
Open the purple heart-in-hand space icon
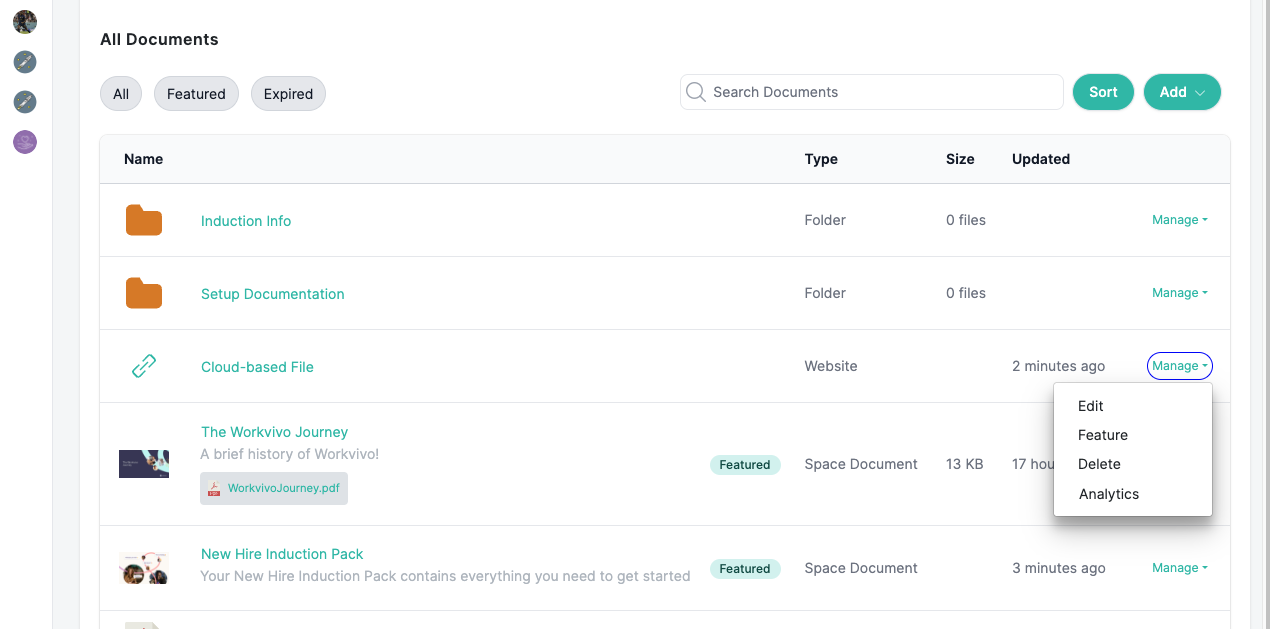tap(24, 141)
